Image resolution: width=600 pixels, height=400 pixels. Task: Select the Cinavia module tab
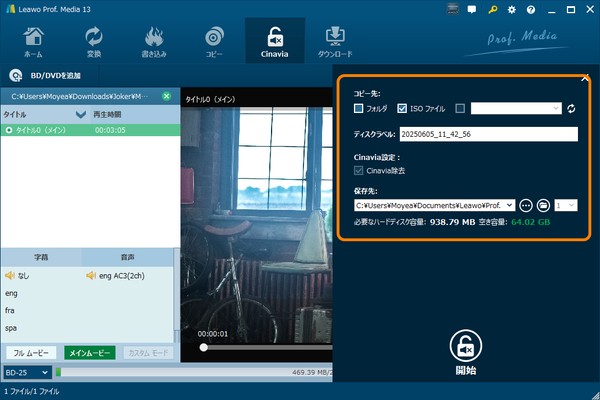[275, 41]
